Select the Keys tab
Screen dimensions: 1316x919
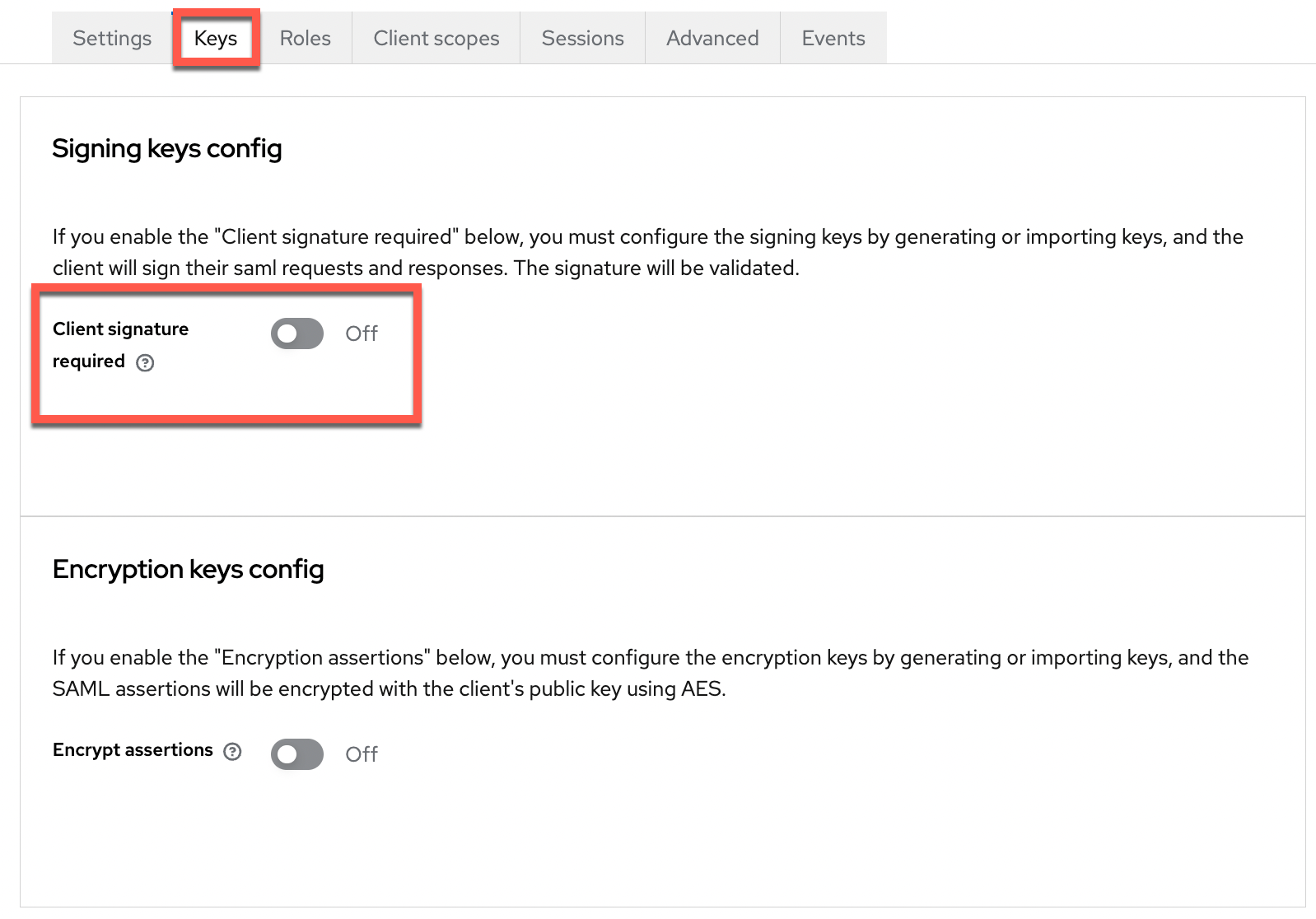point(216,38)
